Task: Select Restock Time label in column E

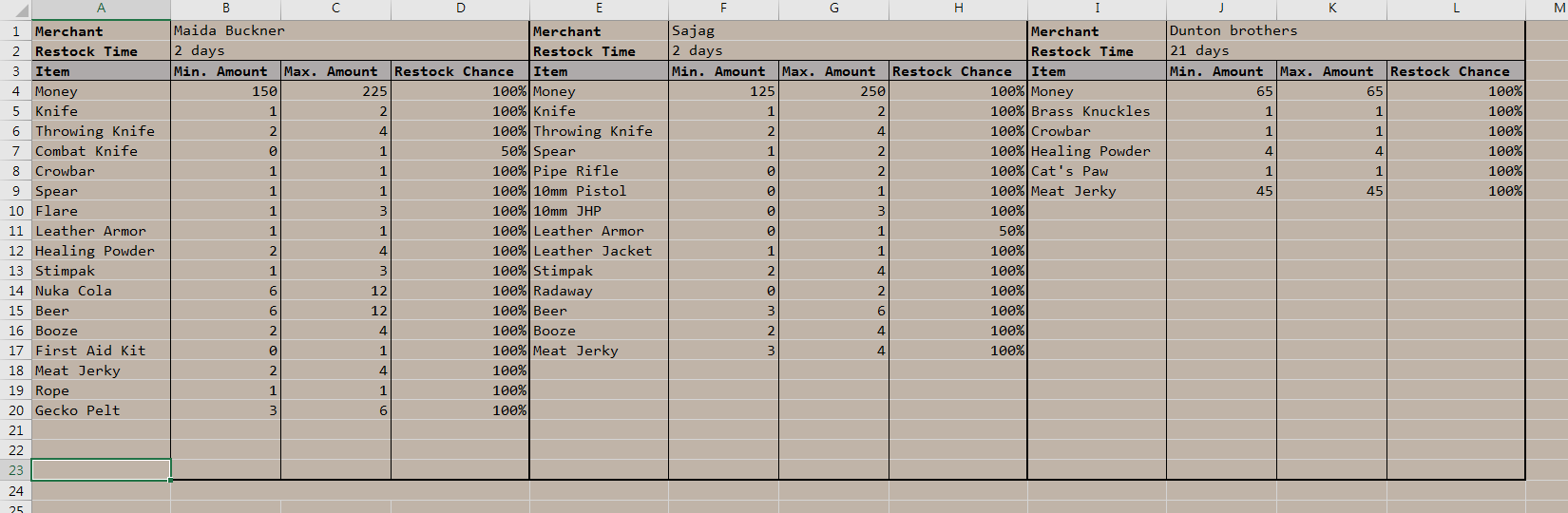Action: tap(599, 51)
